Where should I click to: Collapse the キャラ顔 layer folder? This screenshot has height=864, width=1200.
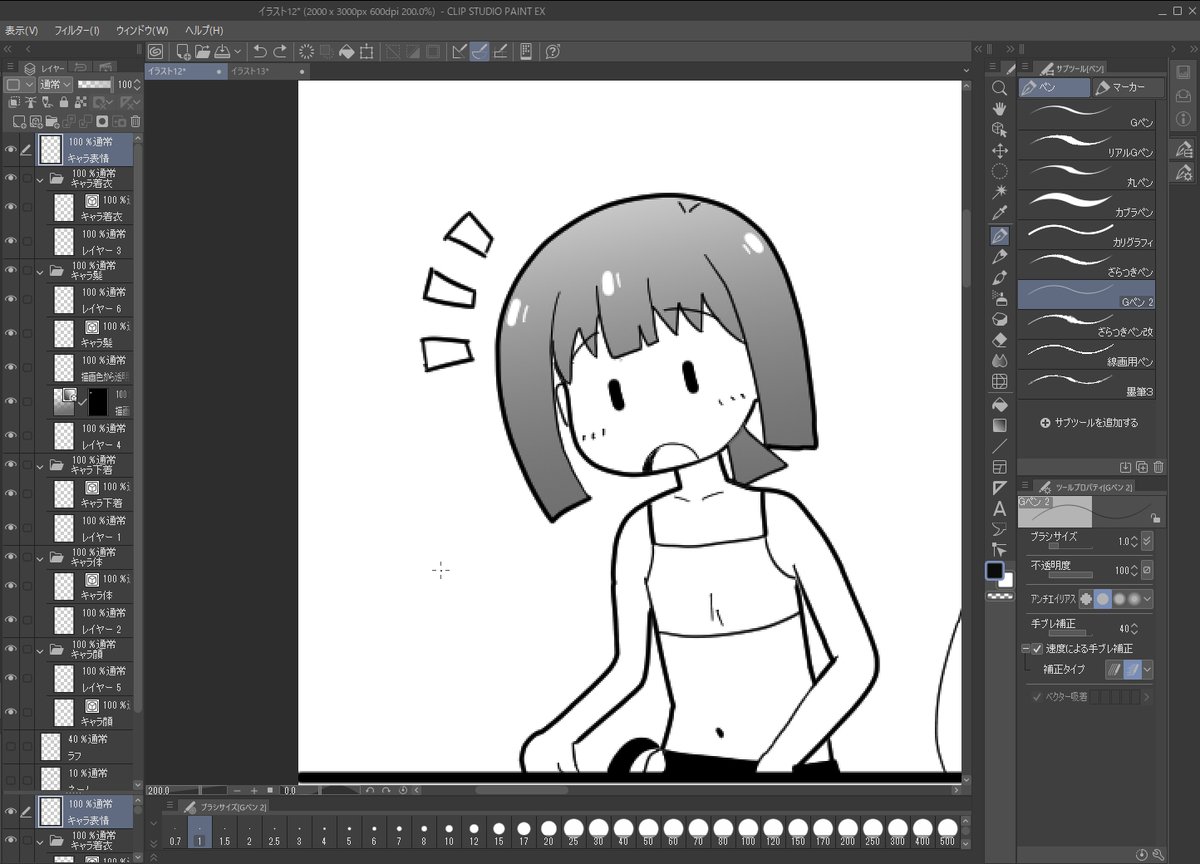coord(40,651)
